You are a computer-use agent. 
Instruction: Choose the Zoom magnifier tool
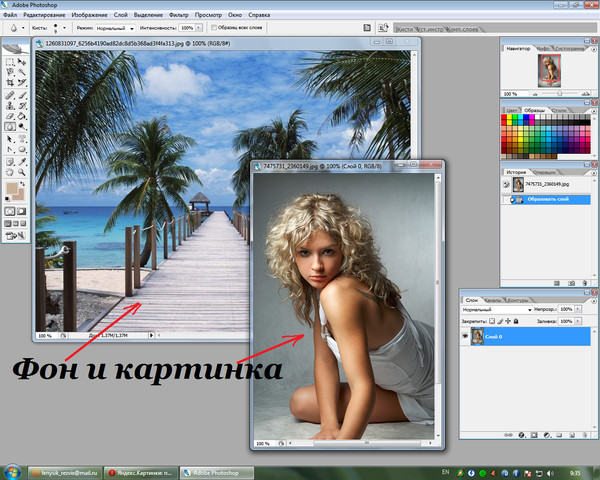(x=23, y=171)
